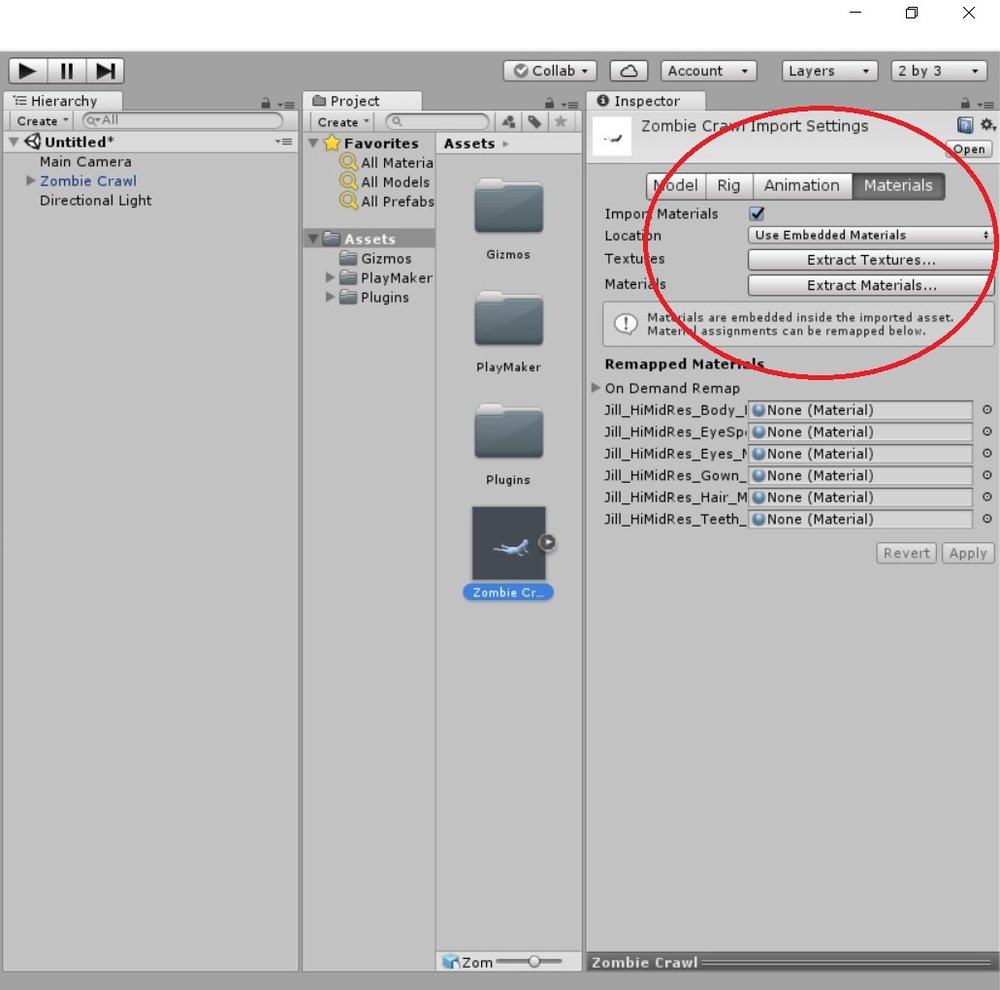Uncheck the Import Materials checkbox
Viewport: 1000px width, 990px height.
coord(757,214)
